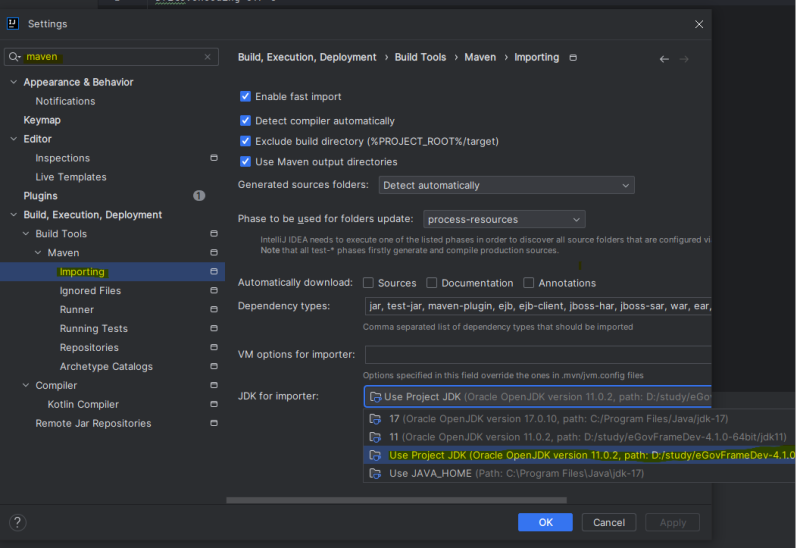The height and width of the screenshot is (548, 800).
Task: Click the update badge next to Plugins
Action: [x=199, y=195]
